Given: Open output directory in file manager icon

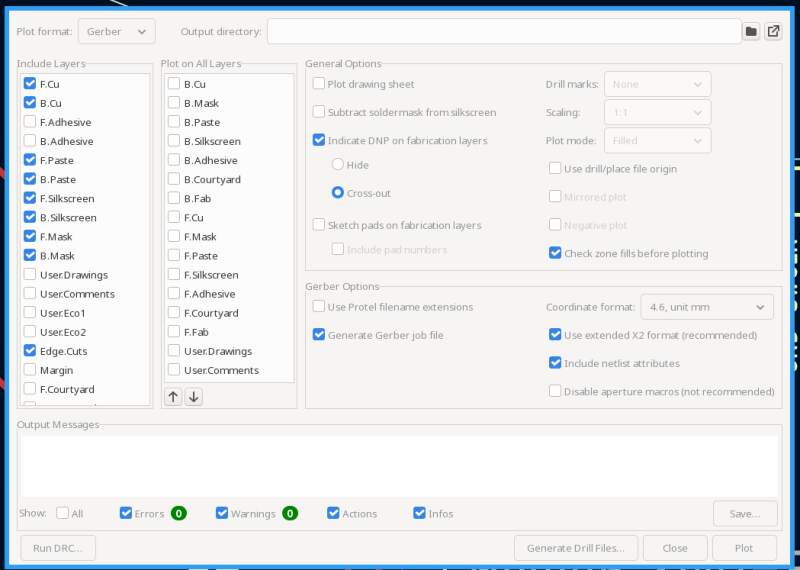Looking at the screenshot, I should (x=773, y=32).
